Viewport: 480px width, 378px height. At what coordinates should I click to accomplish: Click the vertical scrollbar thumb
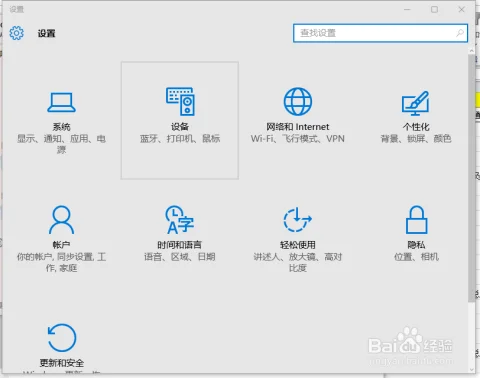471,178
